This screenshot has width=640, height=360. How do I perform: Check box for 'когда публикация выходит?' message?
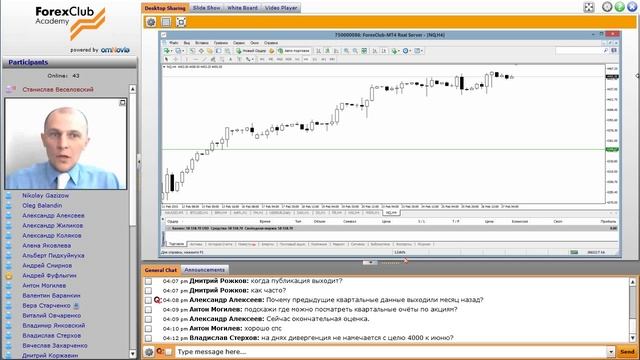(x=149, y=281)
